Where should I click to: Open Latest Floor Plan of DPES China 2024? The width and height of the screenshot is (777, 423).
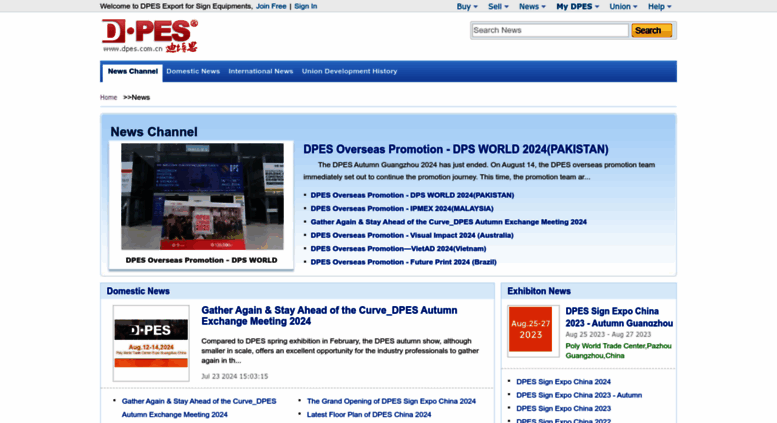(x=369, y=415)
